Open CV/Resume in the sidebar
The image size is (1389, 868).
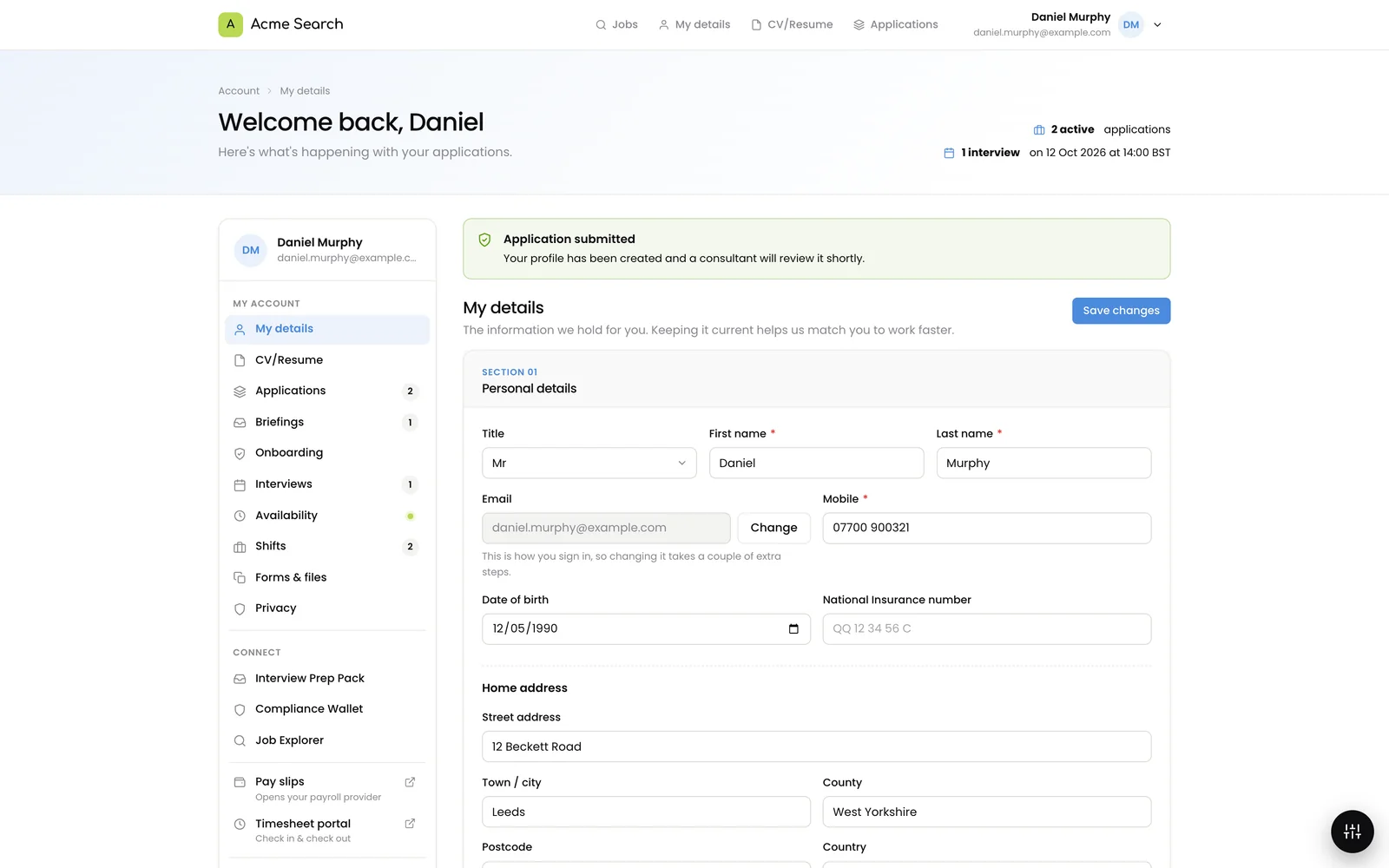coord(327,360)
